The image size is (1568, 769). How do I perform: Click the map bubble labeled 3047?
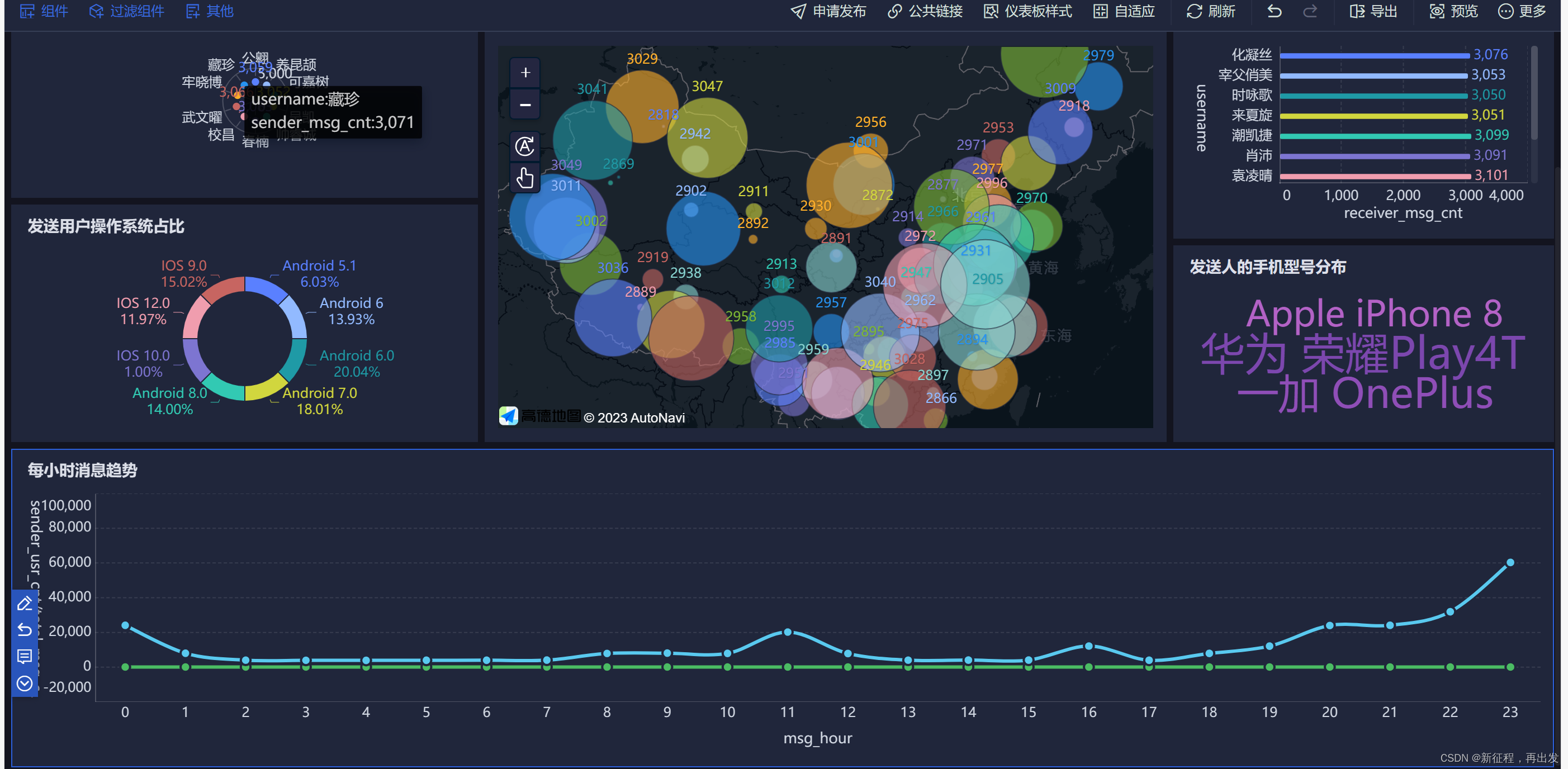[x=707, y=138]
